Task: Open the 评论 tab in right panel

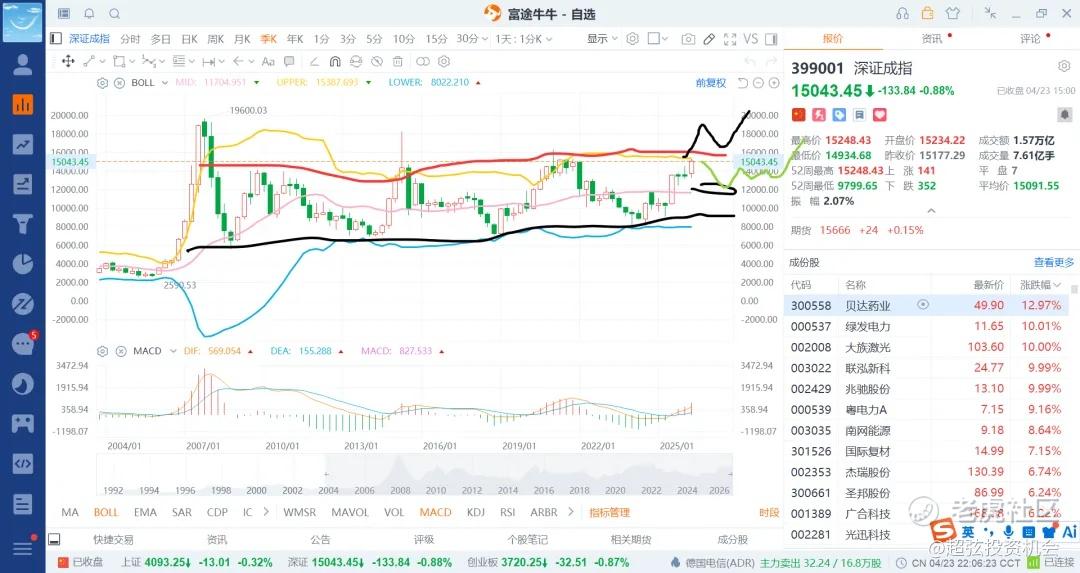Action: 1031,39
